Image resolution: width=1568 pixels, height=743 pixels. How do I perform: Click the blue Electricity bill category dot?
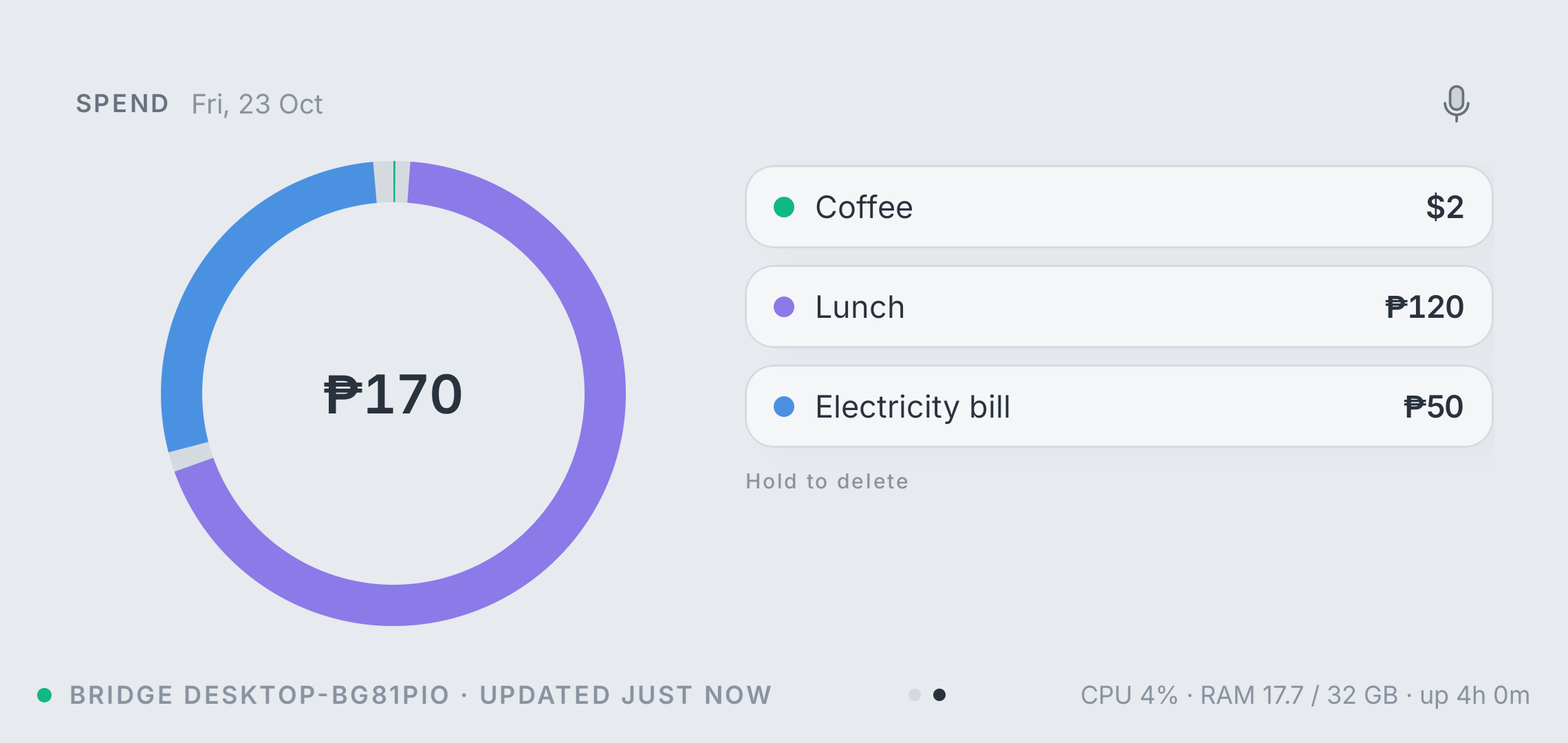click(x=784, y=407)
